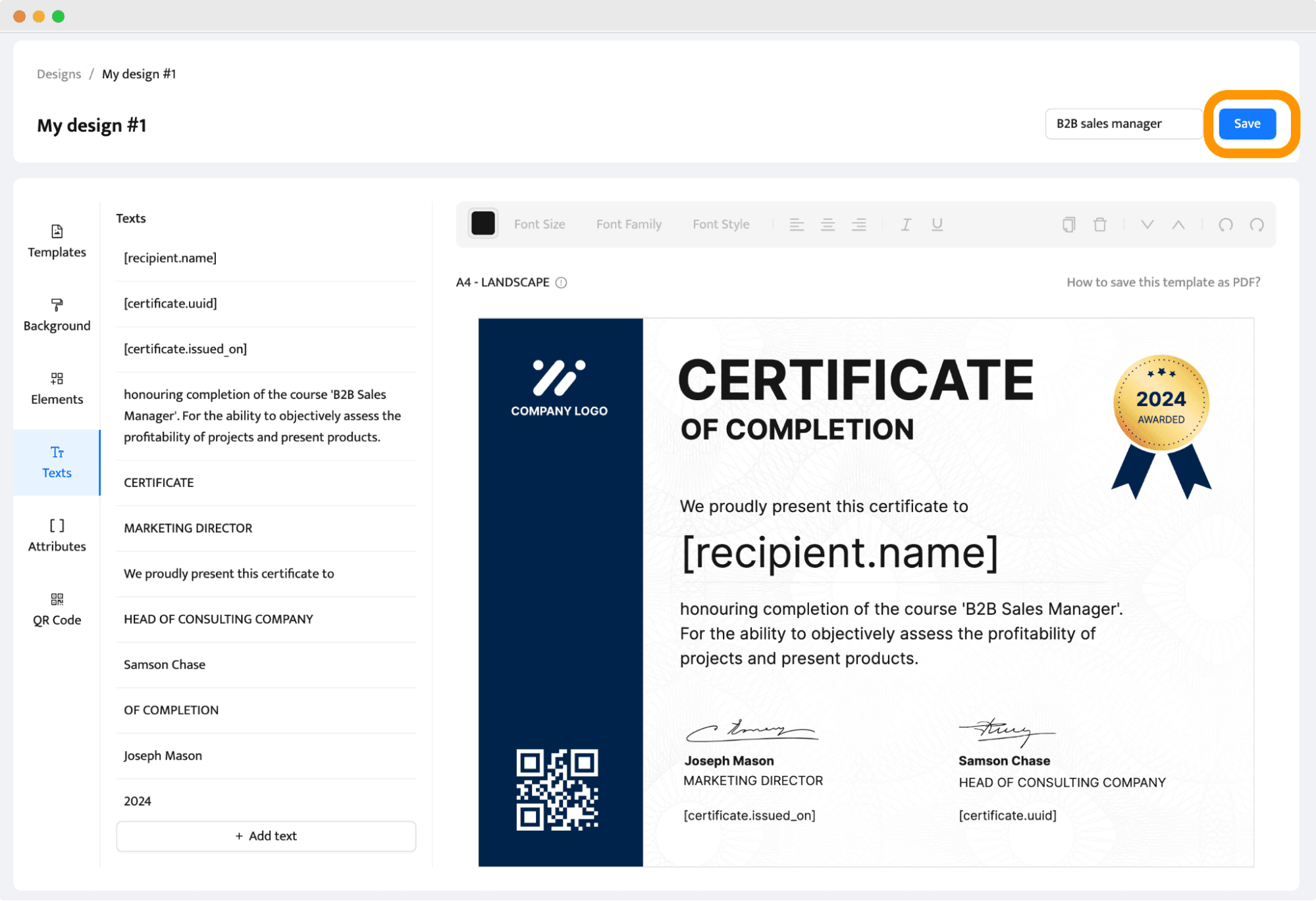
Task: Select [certificate.issued_on] in Texts list
Action: (266, 349)
